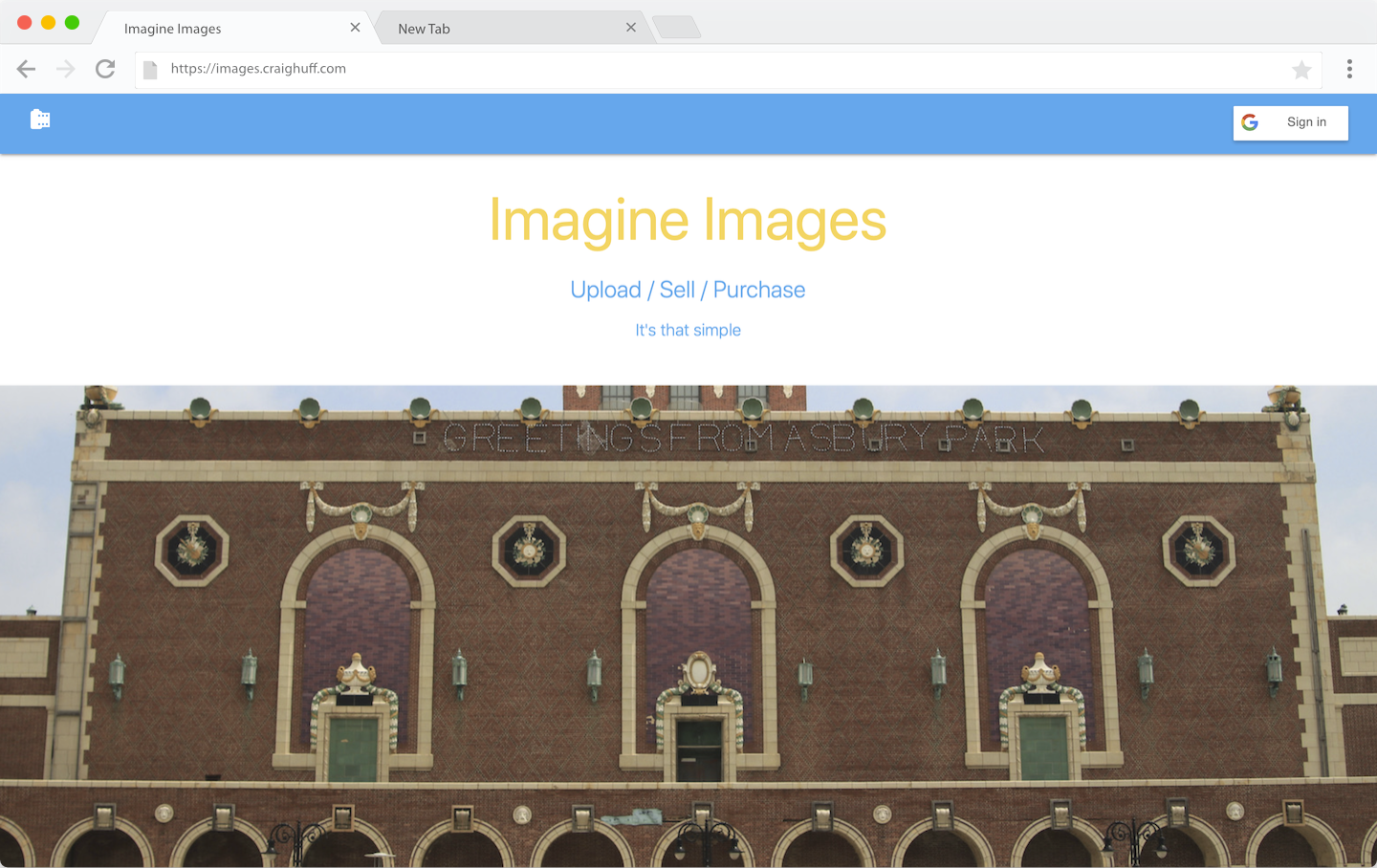Open the browser menu via the three-dot icon

[1350, 69]
